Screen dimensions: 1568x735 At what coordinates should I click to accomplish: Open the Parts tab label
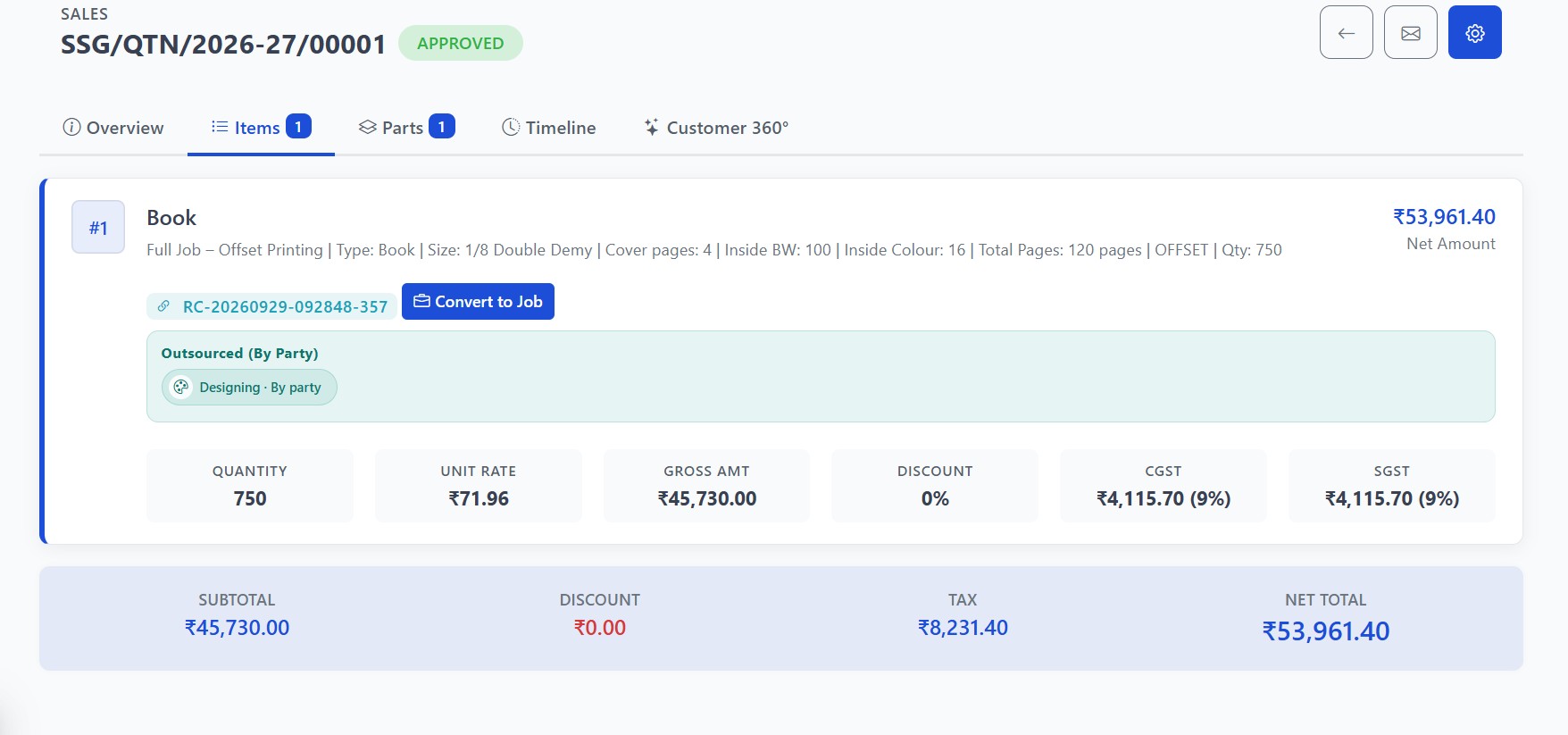tap(403, 128)
